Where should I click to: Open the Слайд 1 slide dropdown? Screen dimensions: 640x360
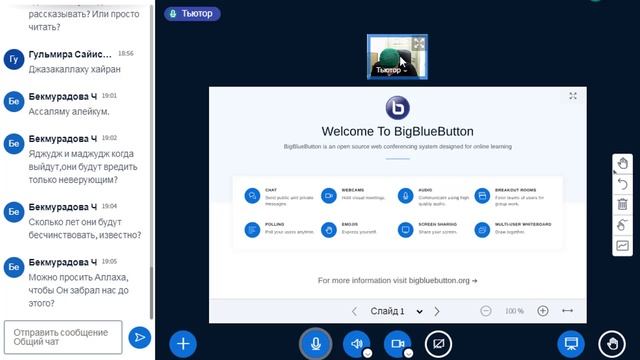click(396, 311)
